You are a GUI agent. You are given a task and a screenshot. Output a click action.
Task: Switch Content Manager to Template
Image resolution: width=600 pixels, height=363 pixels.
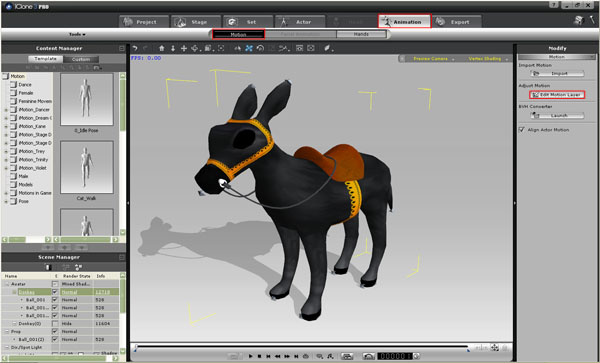tap(46, 59)
